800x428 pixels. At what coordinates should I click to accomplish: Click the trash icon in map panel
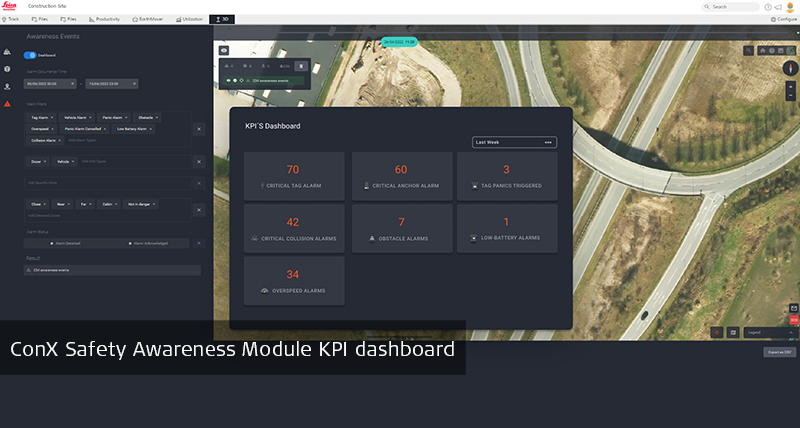coord(301,66)
